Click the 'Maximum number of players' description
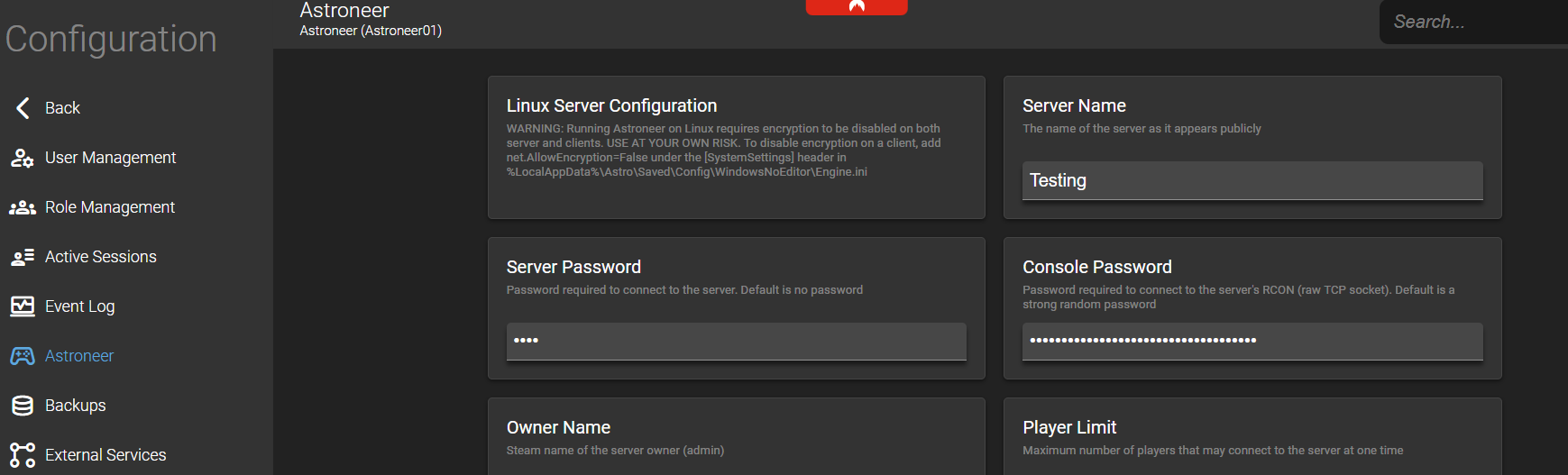Screen dimensions: 1568x475 (x=1213, y=451)
